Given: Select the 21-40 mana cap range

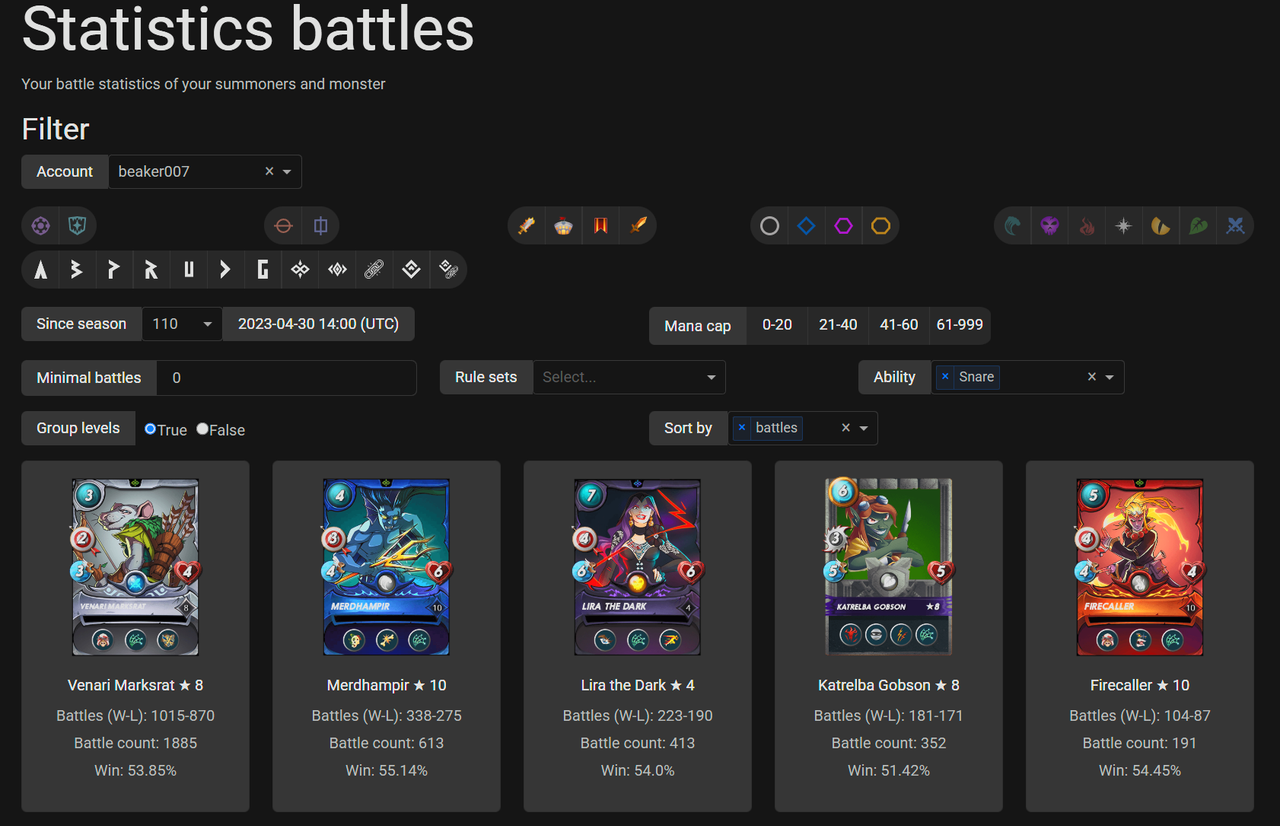Looking at the screenshot, I should click(x=838, y=325).
